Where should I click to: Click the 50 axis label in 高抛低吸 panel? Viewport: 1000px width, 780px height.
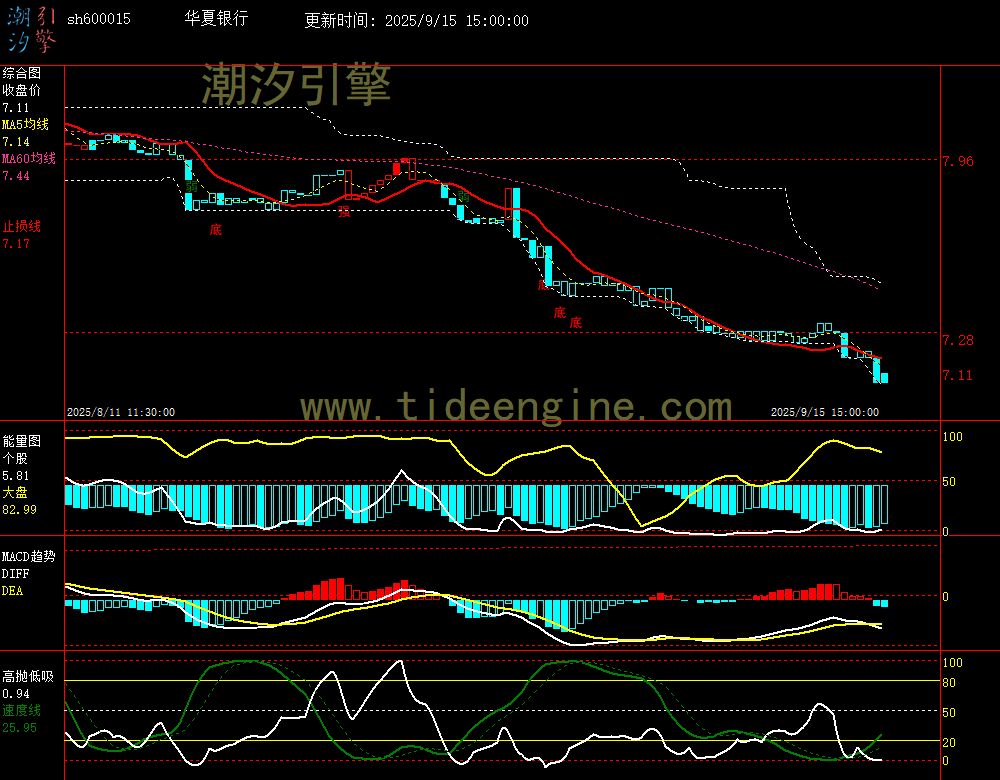coord(949,712)
